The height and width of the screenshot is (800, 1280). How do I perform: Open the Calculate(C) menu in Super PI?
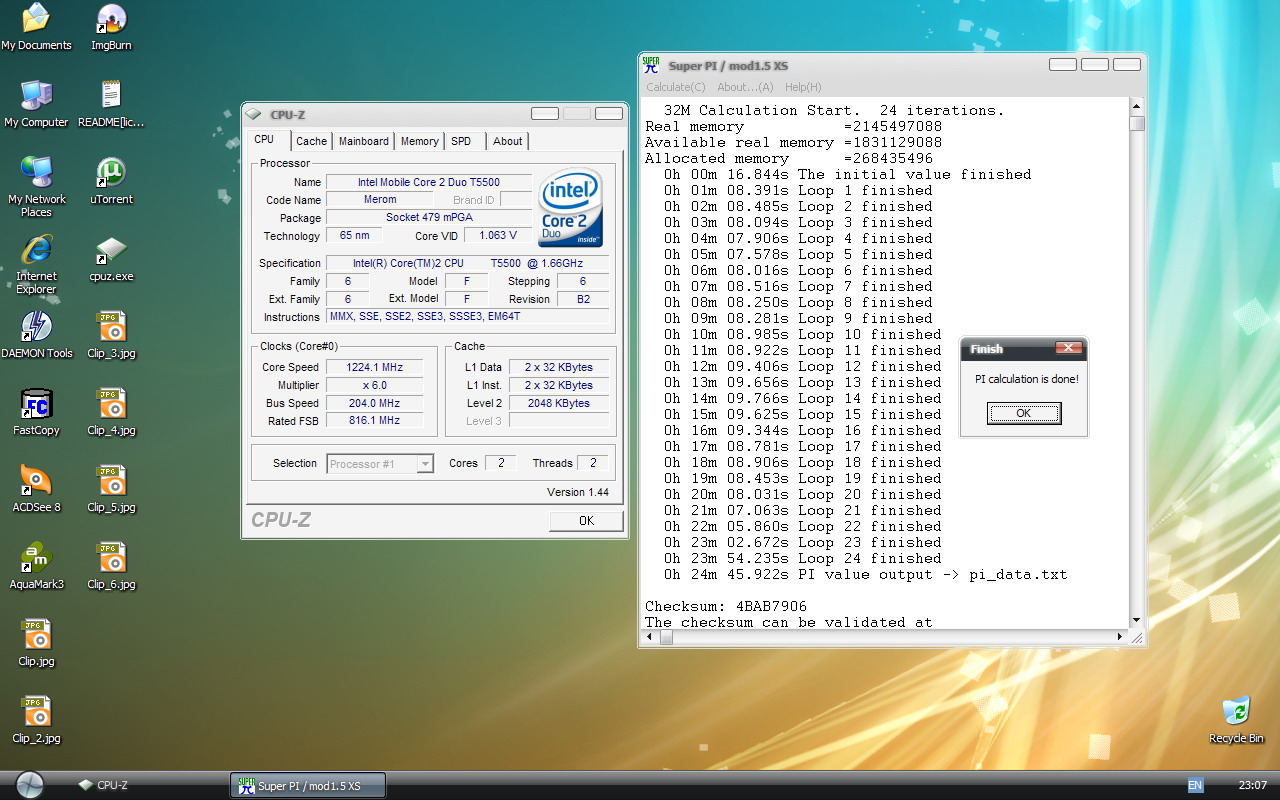(x=676, y=87)
